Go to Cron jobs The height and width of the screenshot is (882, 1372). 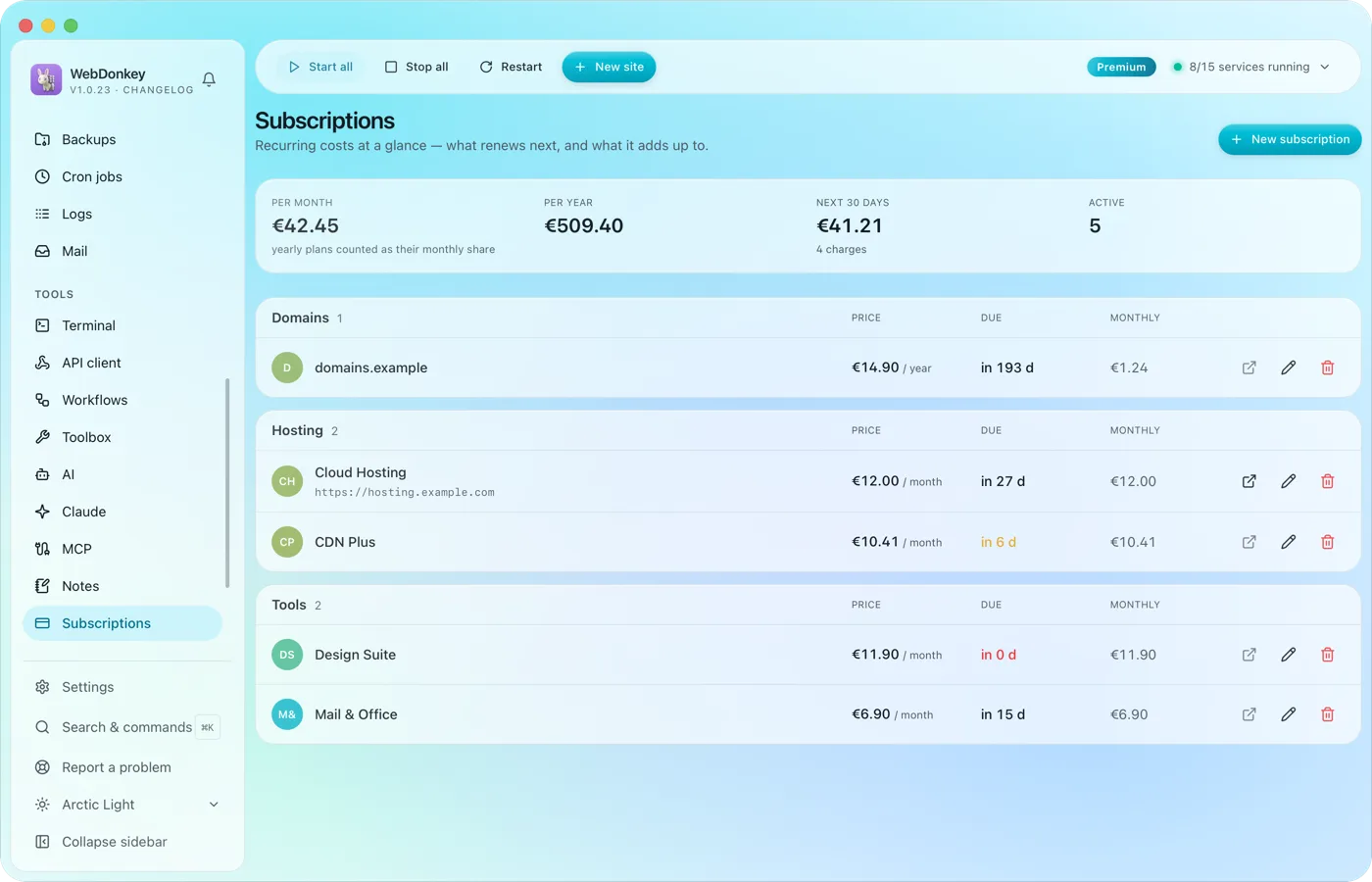(122, 176)
